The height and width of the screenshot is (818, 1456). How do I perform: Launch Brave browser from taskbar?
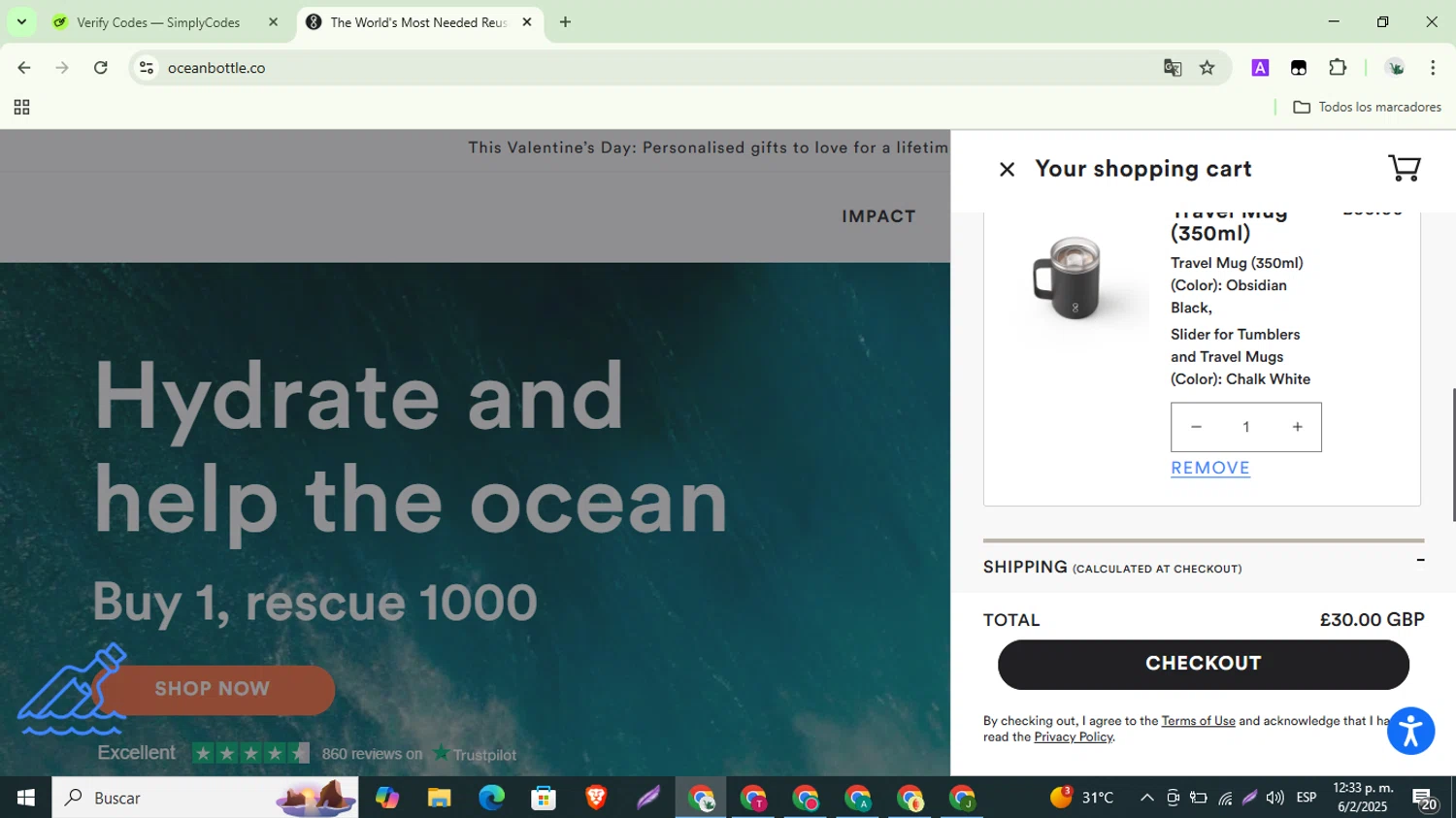pos(597,798)
